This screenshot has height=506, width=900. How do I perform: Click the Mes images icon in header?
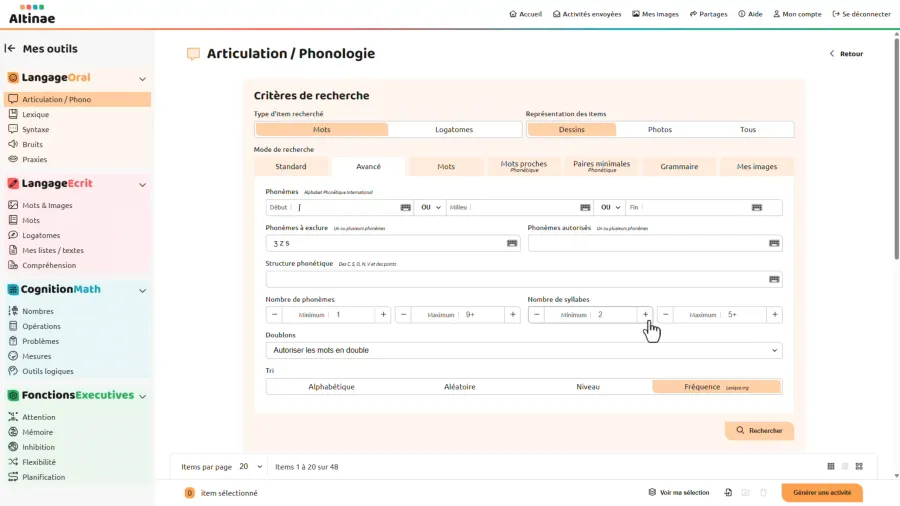(x=636, y=14)
